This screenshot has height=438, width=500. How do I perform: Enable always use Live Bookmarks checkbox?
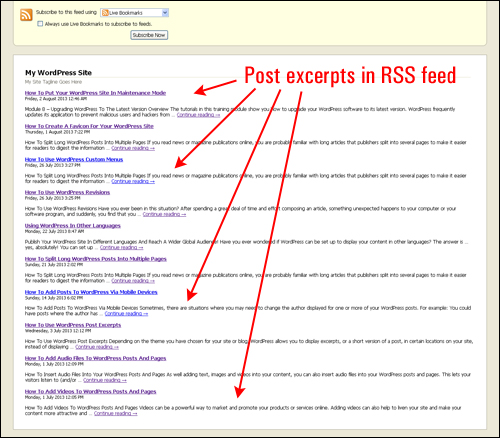click(40, 24)
